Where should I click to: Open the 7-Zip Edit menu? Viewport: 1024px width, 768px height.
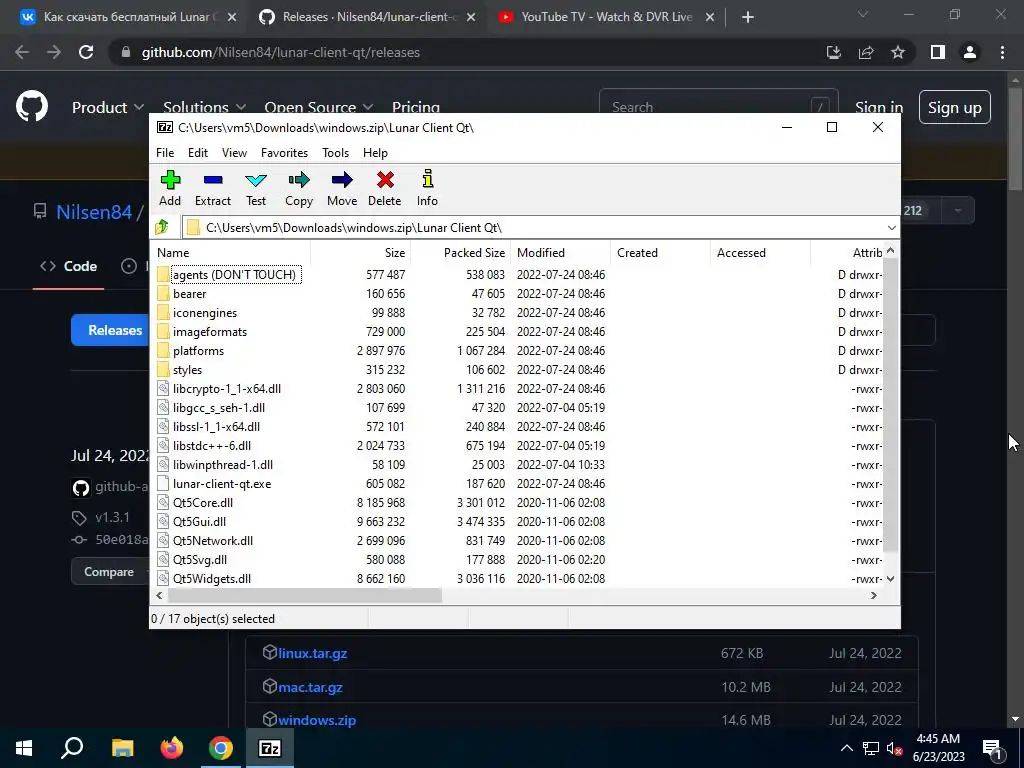198,153
